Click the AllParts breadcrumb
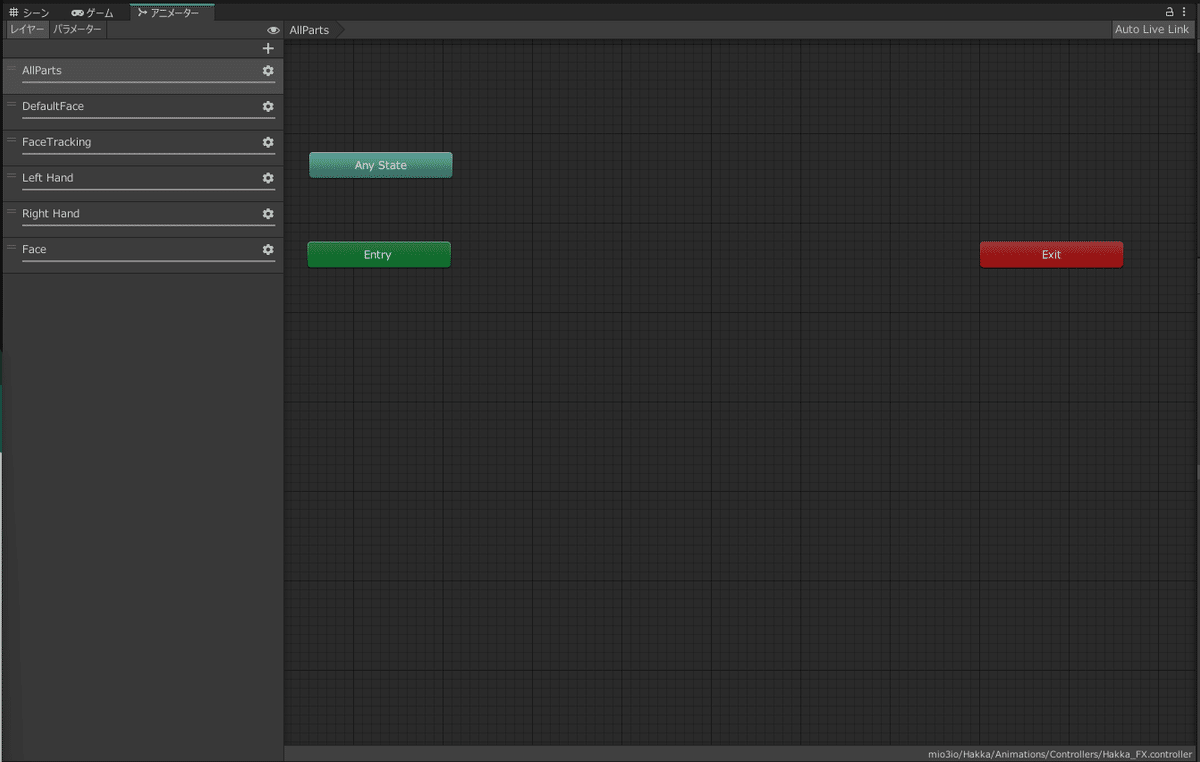Viewport: 1200px width, 762px height. (x=309, y=30)
